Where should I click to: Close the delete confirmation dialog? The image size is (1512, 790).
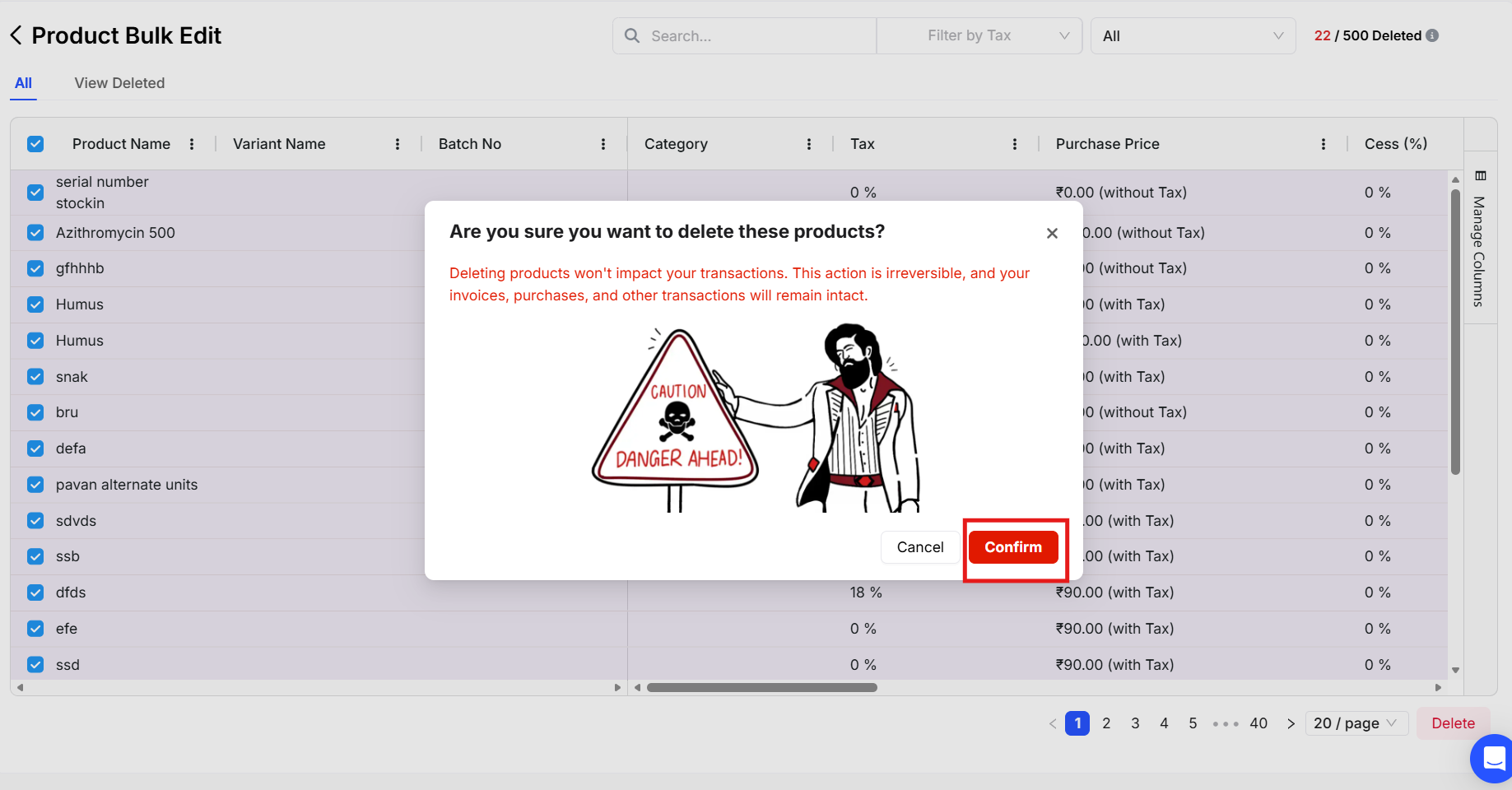1052,233
